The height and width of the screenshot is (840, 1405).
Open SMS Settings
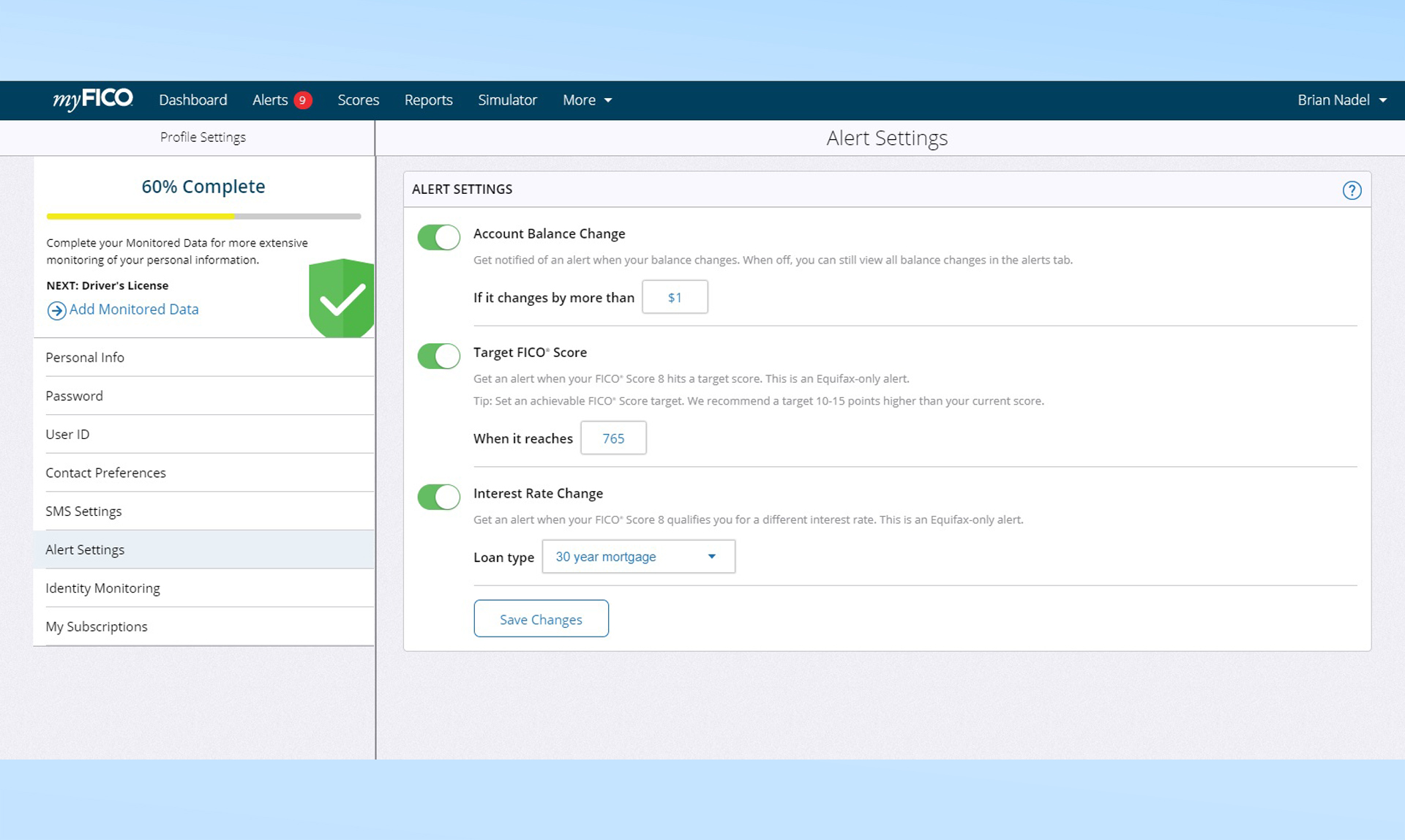tap(204, 511)
